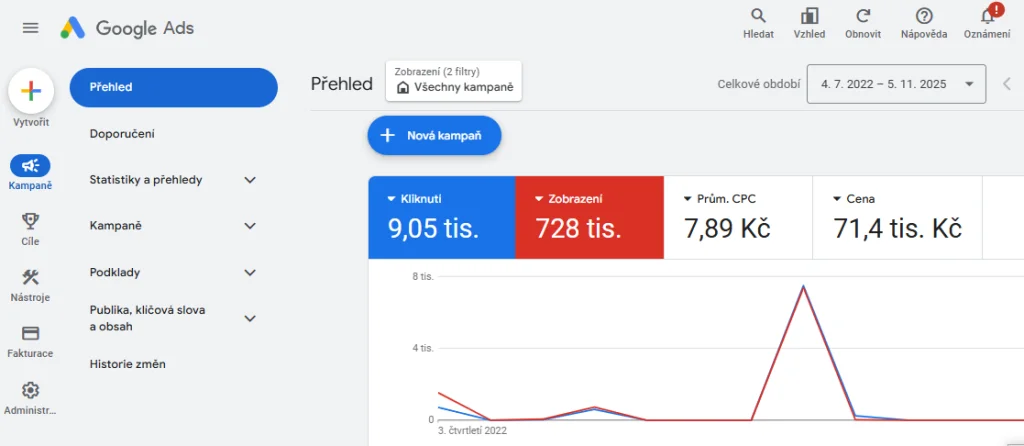Screen dimensions: 1024x446
Task: Click the Google Ads logo
Action: [127, 28]
